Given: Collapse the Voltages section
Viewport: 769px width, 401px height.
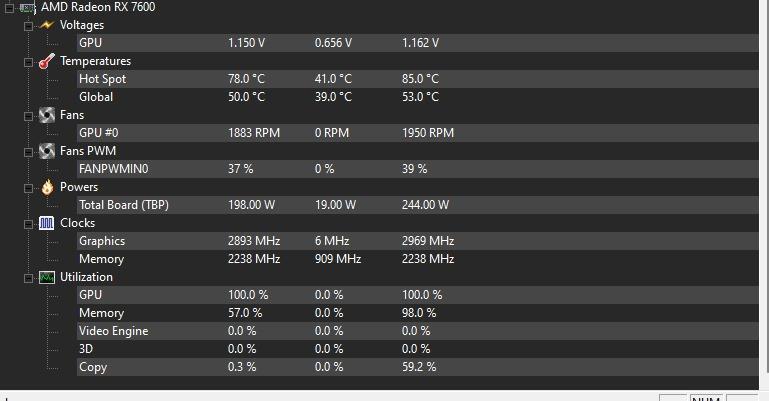Looking at the screenshot, I should 28,26.
